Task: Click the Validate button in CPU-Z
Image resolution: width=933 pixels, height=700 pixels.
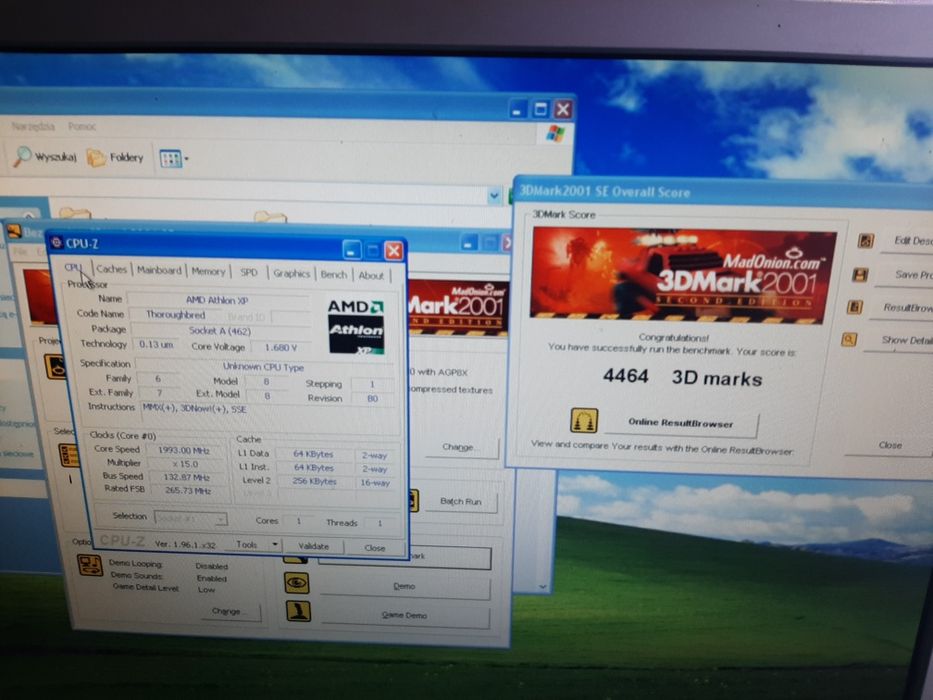Action: (314, 546)
